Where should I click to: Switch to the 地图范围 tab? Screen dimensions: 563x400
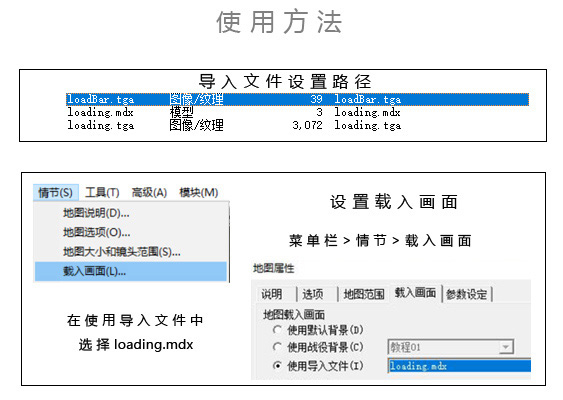[x=364, y=294]
